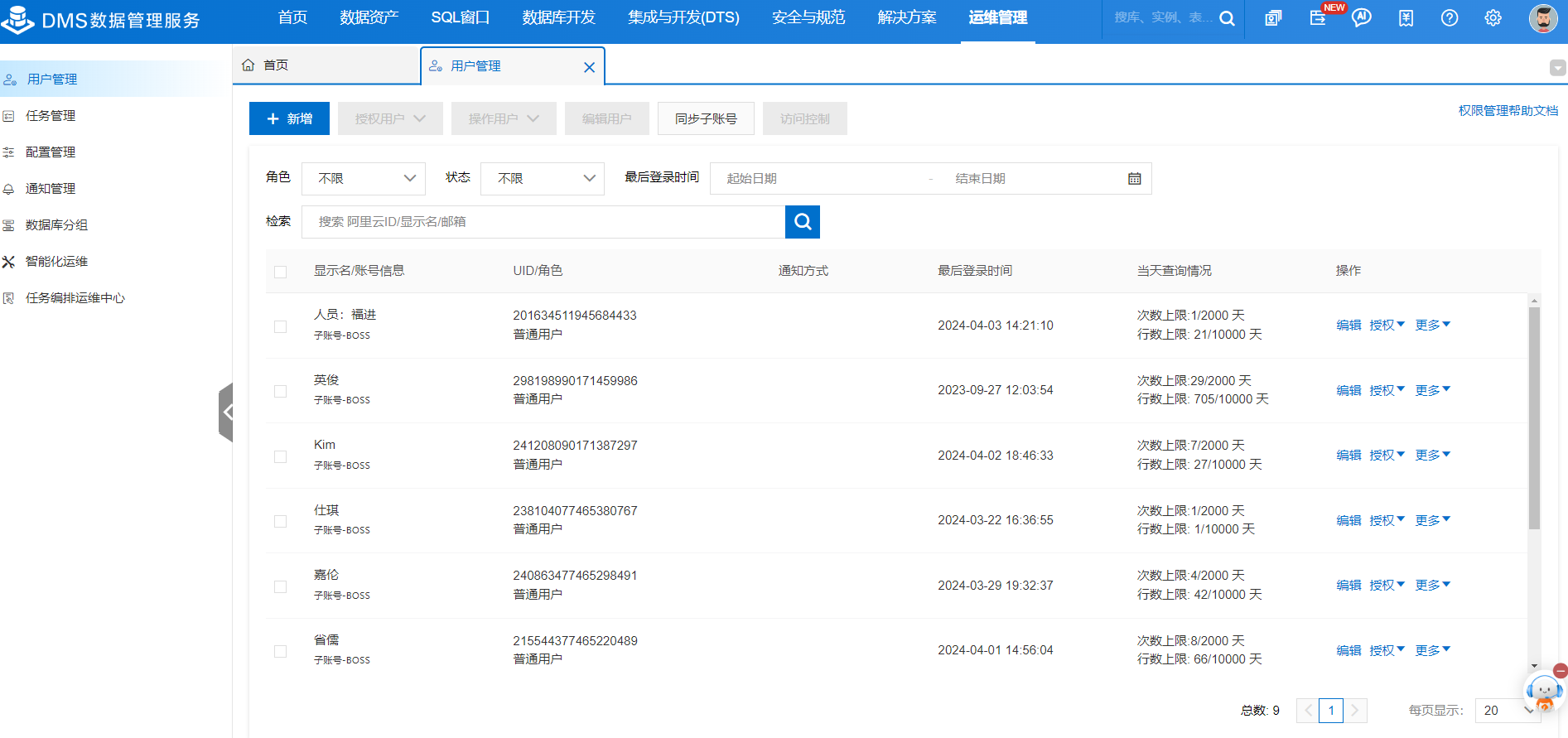Image resolution: width=1568 pixels, height=738 pixels.
Task: Collapse the left sidebar handle
Action: [x=226, y=412]
